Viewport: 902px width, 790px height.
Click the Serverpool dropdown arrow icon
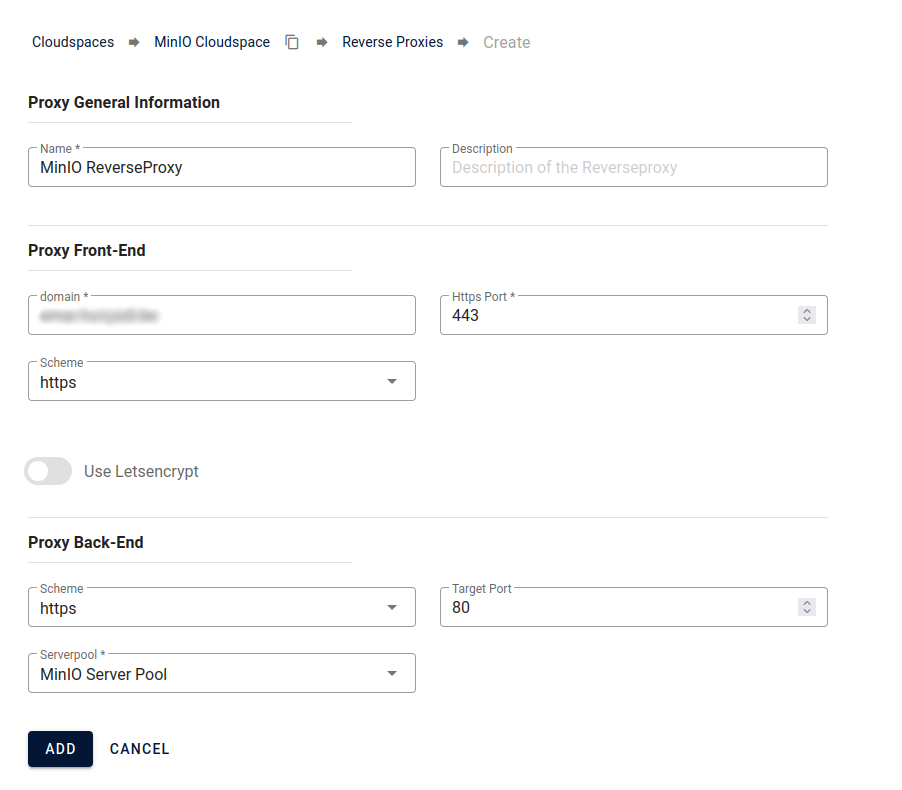pos(392,674)
